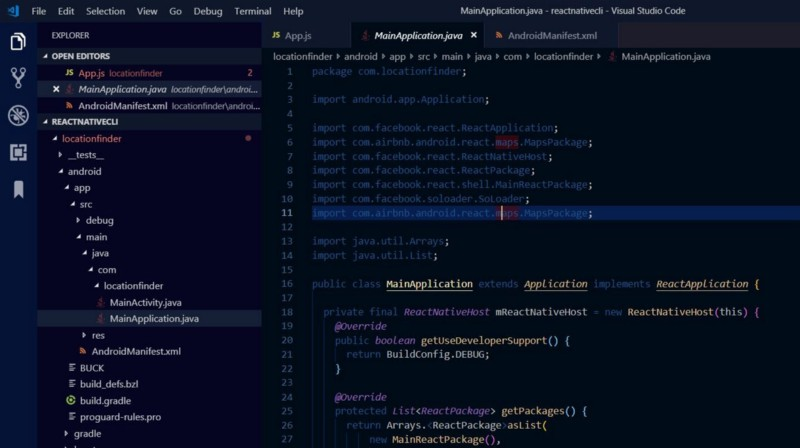Open the Terminal menu

[253, 11]
